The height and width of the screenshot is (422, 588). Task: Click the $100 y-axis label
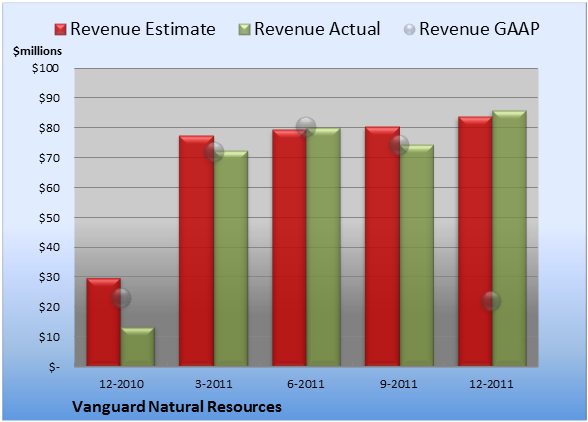(x=45, y=68)
